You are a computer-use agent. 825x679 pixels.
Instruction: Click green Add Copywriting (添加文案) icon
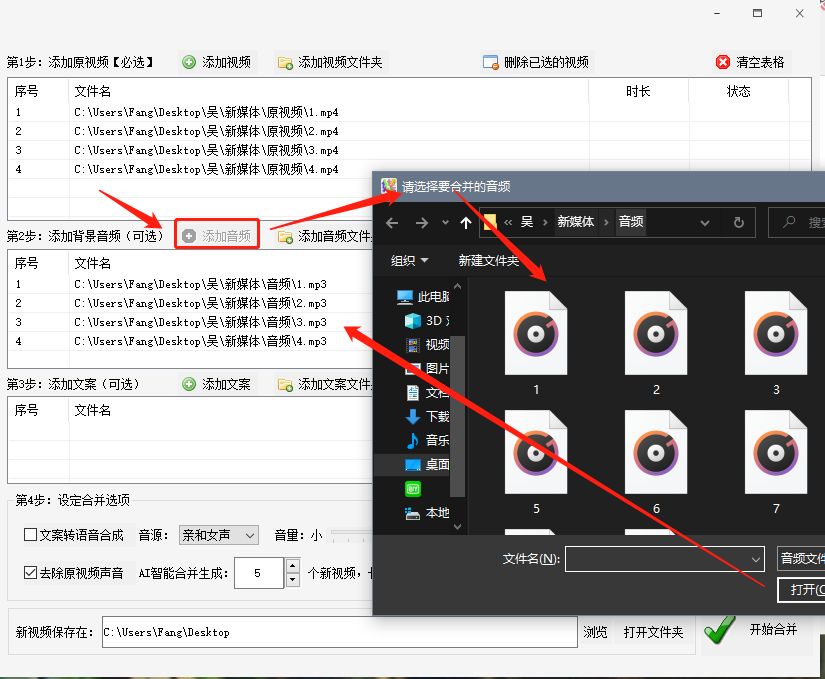188,384
